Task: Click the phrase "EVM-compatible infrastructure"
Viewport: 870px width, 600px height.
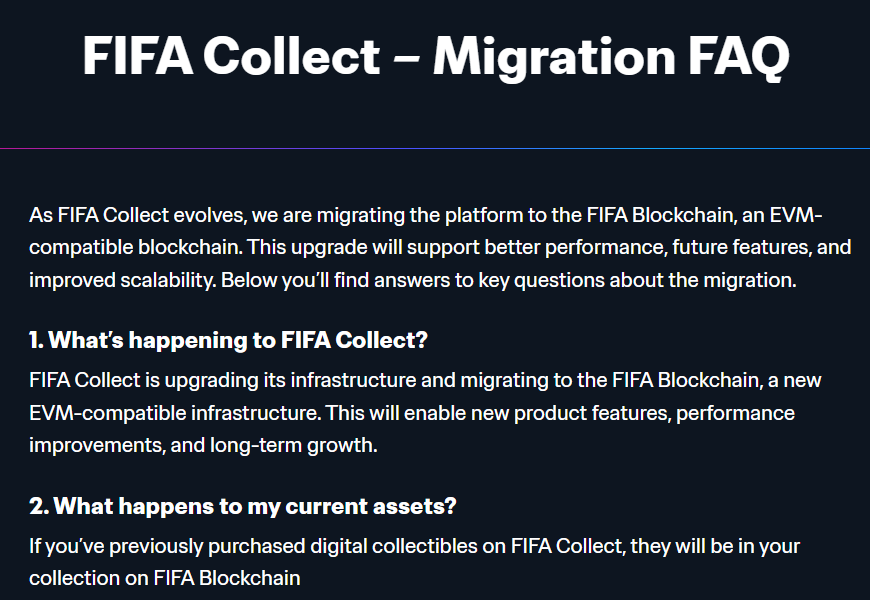Action: pos(174,413)
